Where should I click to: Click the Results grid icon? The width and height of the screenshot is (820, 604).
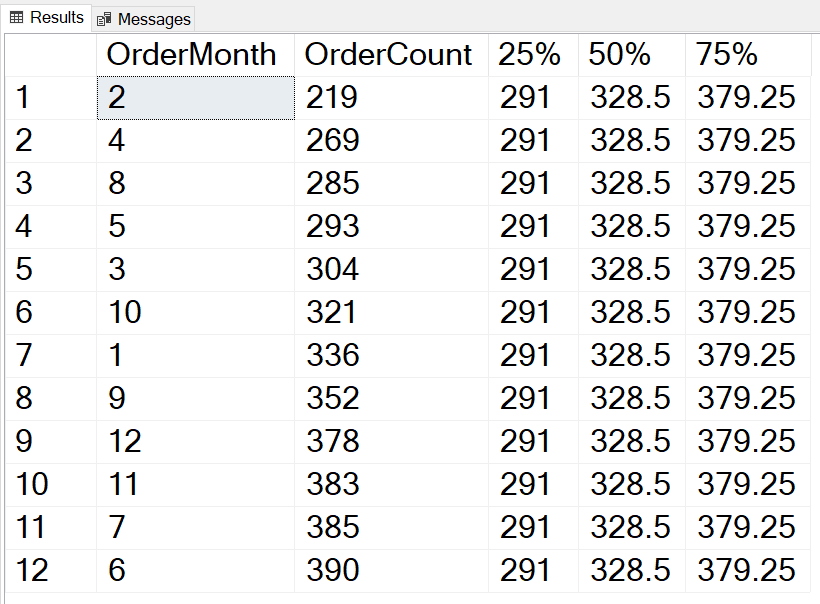(x=16, y=18)
